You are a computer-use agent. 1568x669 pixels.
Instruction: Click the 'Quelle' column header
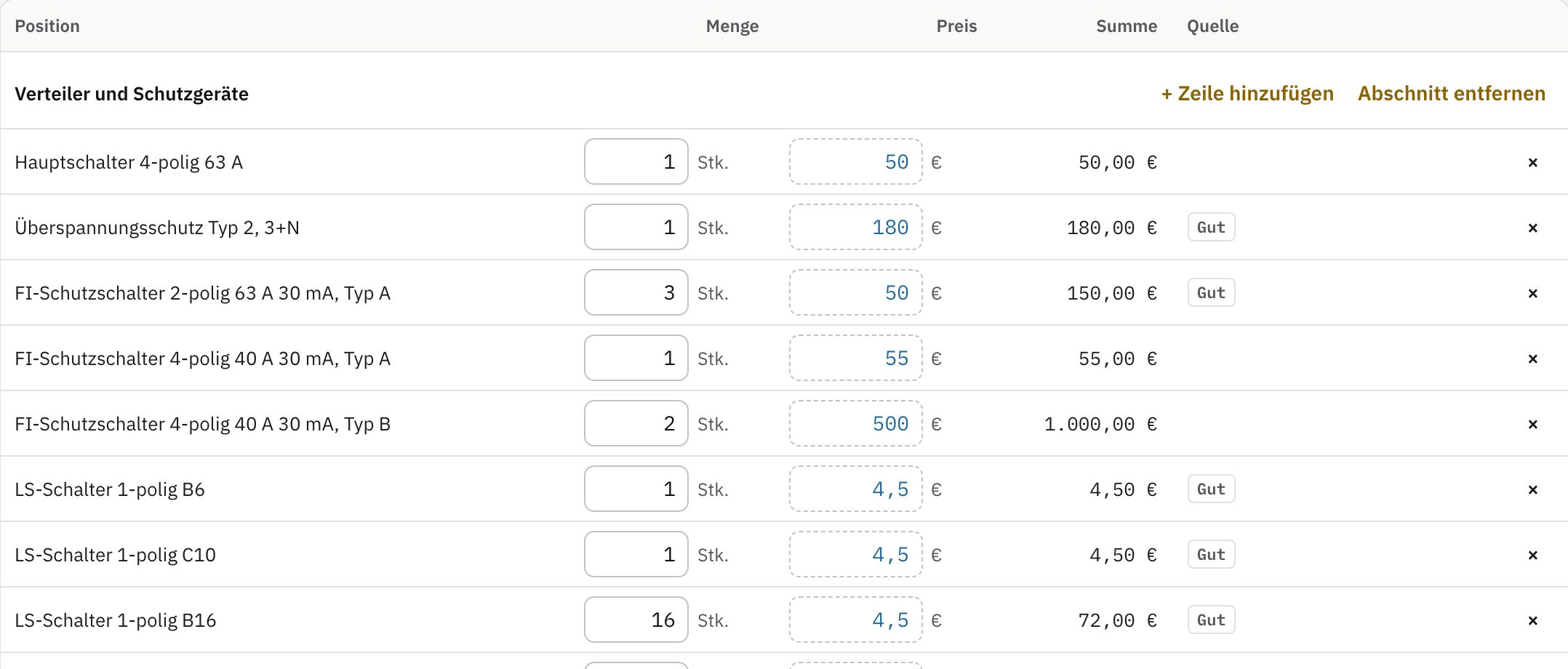point(1212,26)
